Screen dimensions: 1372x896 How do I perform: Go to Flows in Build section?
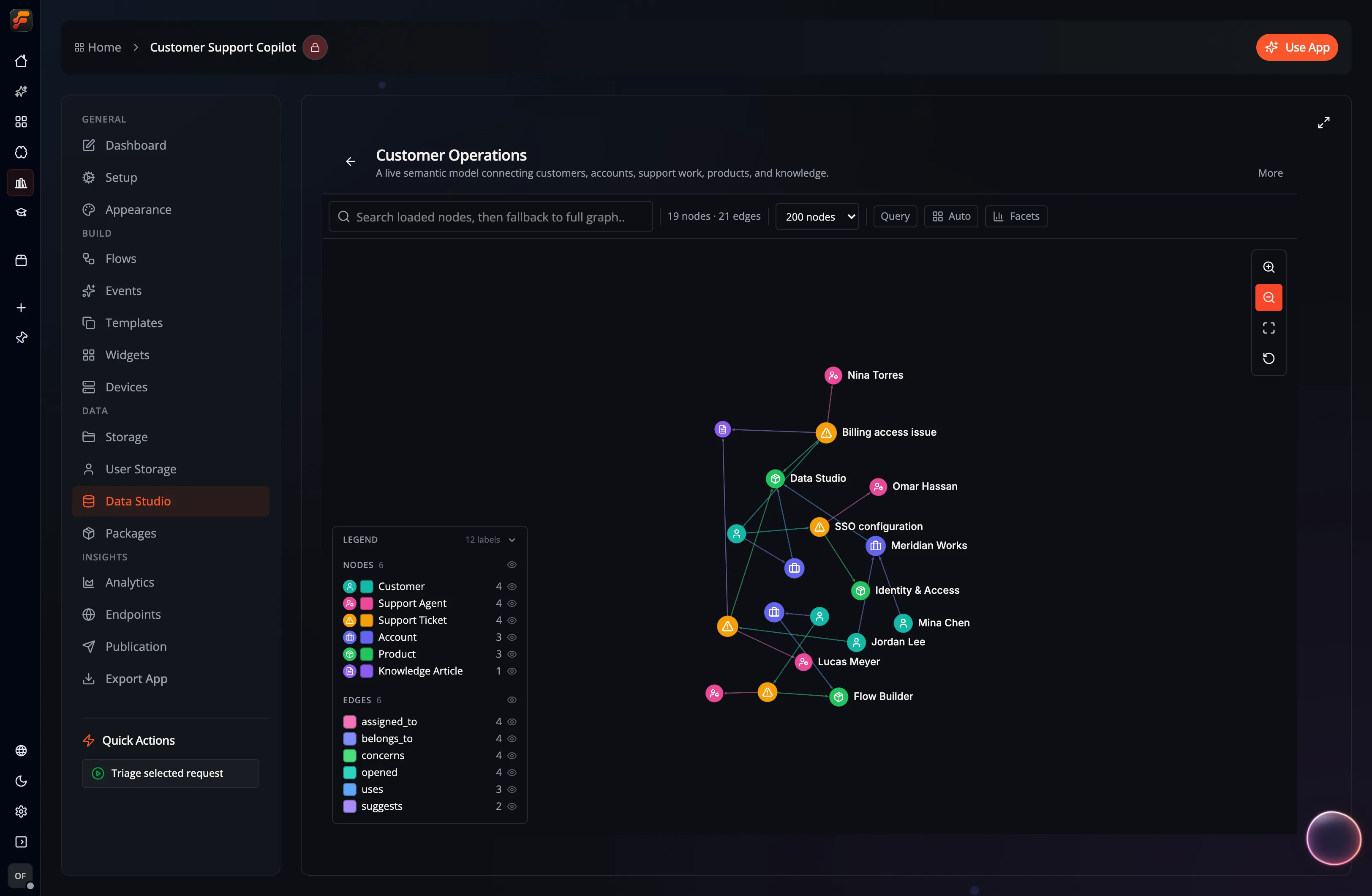[170, 259]
